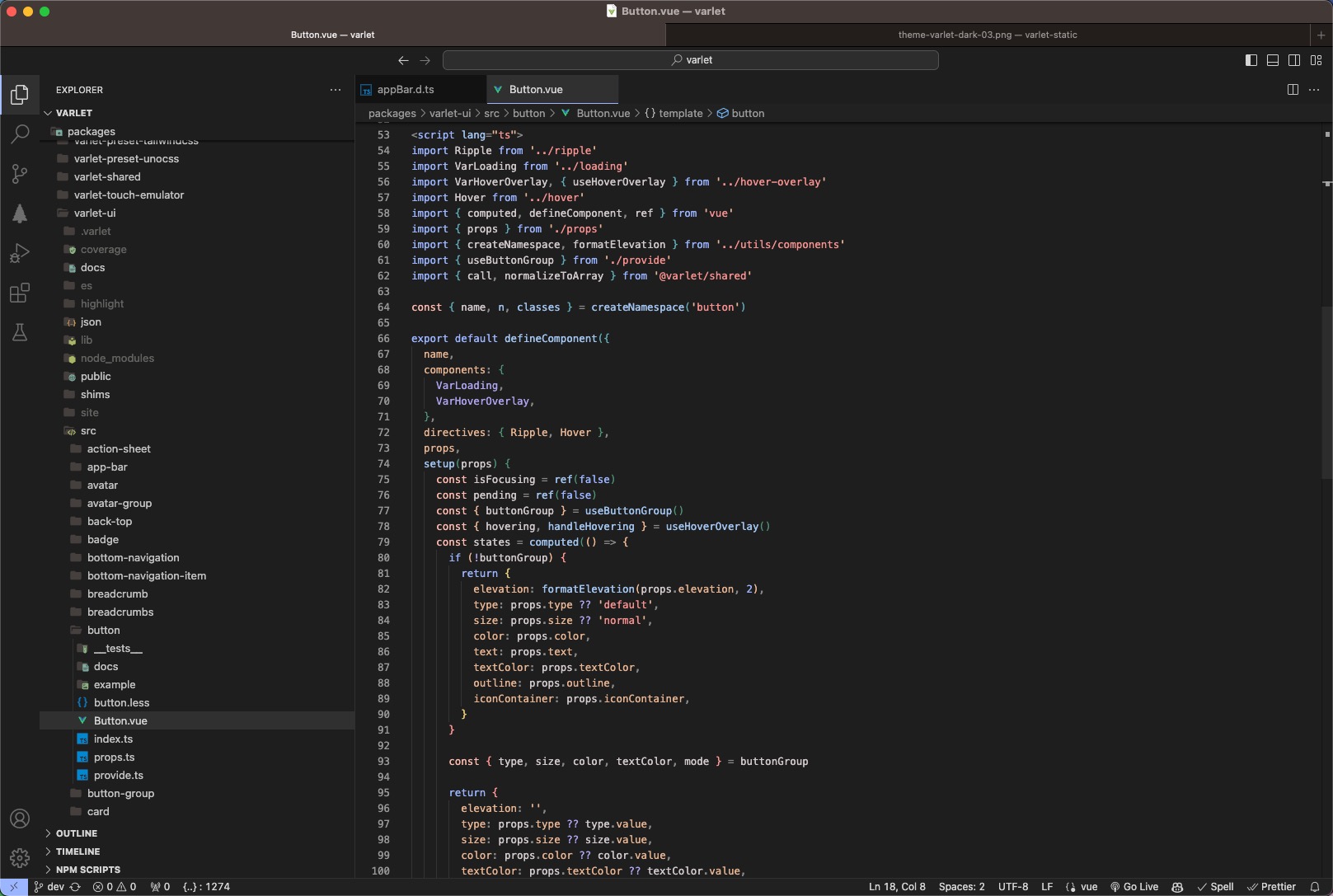Change the UTF-8 file encoding
This screenshot has width=1333, height=896.
pos(1013,887)
